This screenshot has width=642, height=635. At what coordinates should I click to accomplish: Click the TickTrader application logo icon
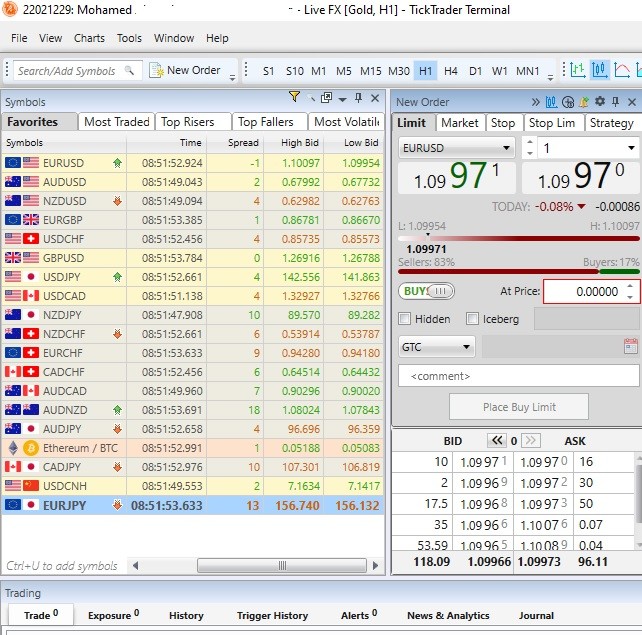(x=9, y=9)
